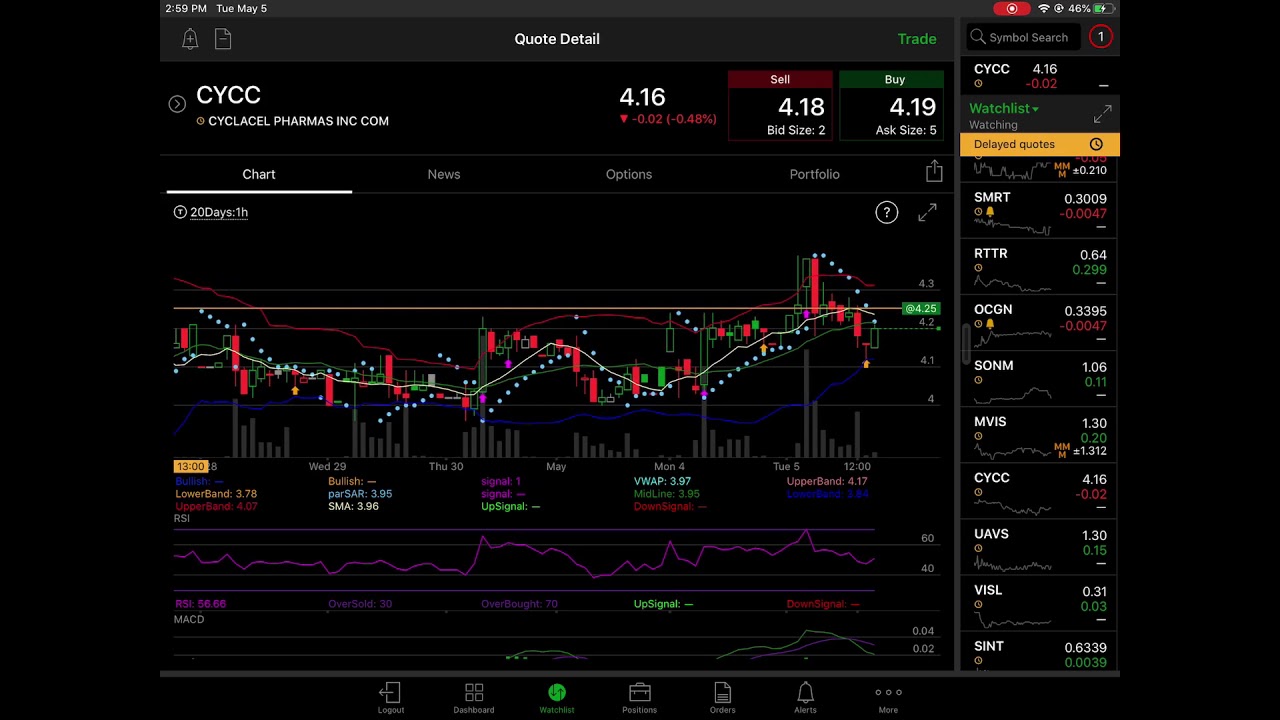Open the Orders document icon
Screen dimensions: 1280x720
pos(722,698)
